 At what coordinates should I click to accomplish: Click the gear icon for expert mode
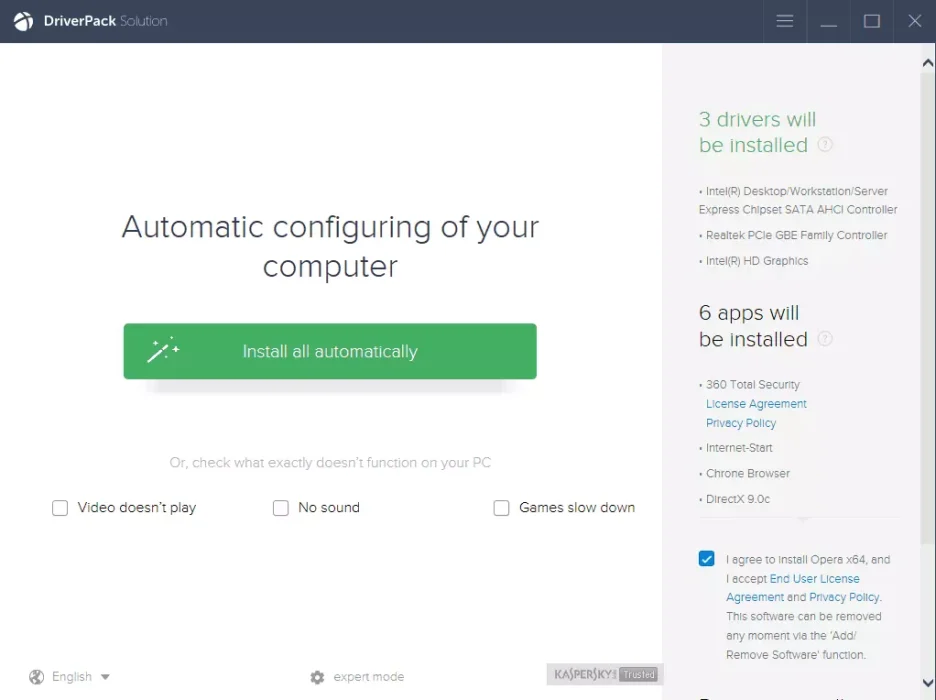pyautogui.click(x=317, y=677)
